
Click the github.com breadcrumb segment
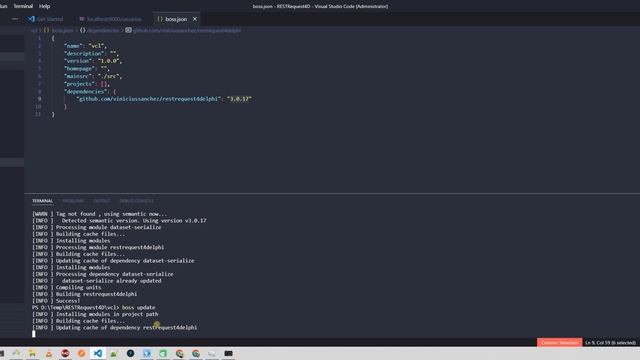point(187,30)
